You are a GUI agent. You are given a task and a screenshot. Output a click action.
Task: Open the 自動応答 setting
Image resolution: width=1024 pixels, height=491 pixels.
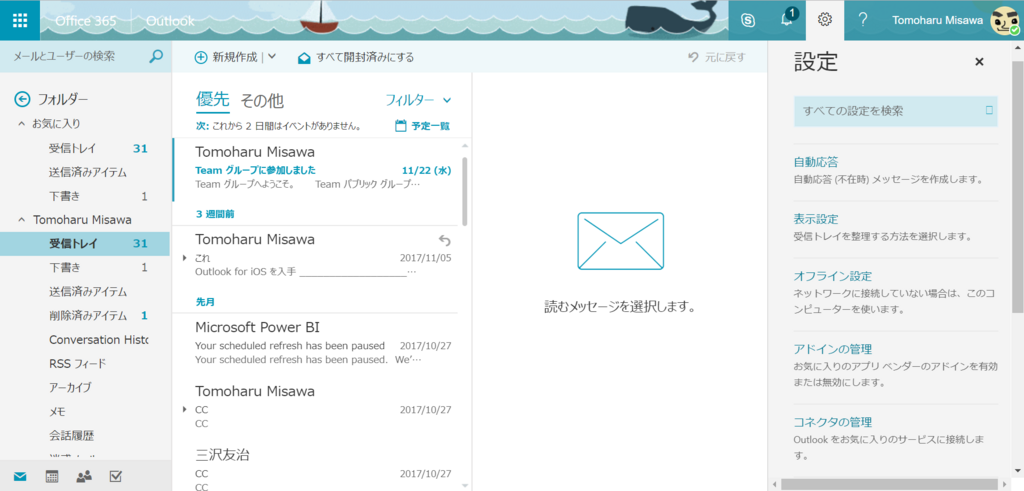tap(816, 162)
